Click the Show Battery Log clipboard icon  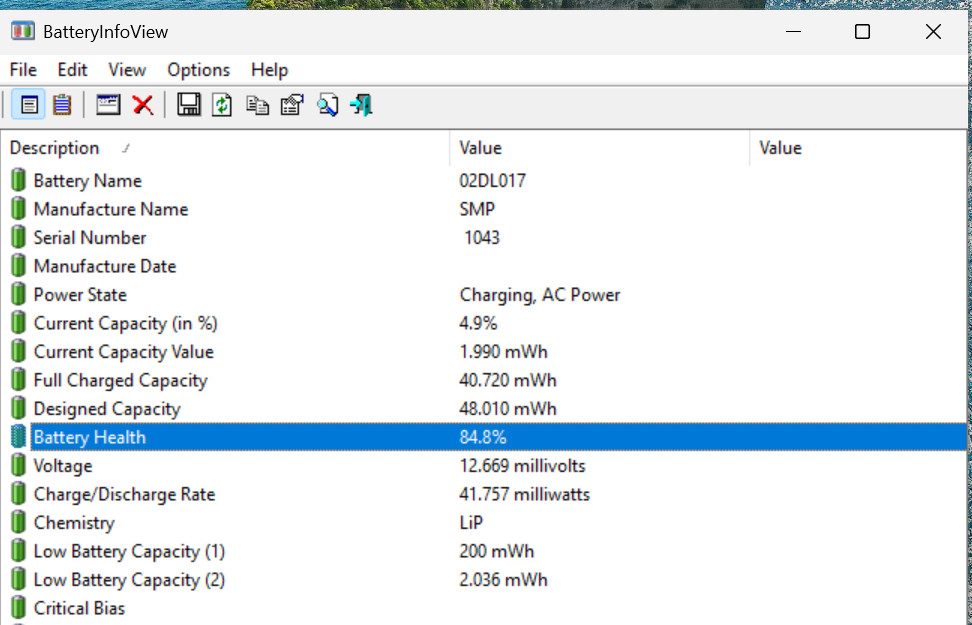[62, 104]
